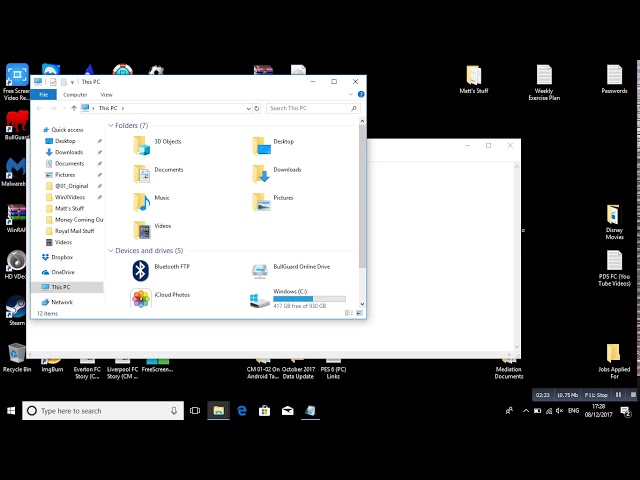The height and width of the screenshot is (480, 640).
Task: Open the Desktop folder in Folders section
Action: pos(273,144)
